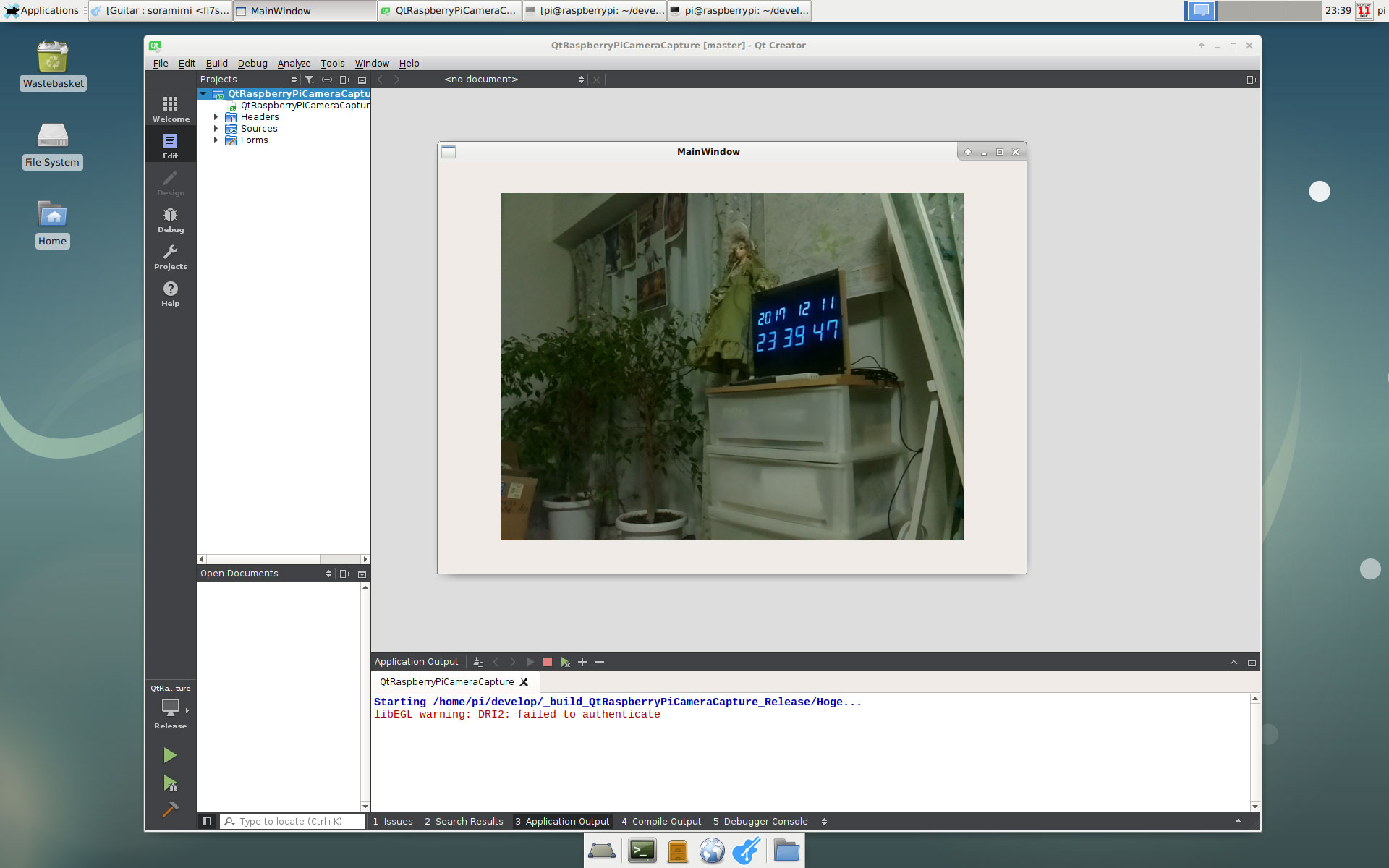Click the grayed Design mode icon

tap(171, 182)
